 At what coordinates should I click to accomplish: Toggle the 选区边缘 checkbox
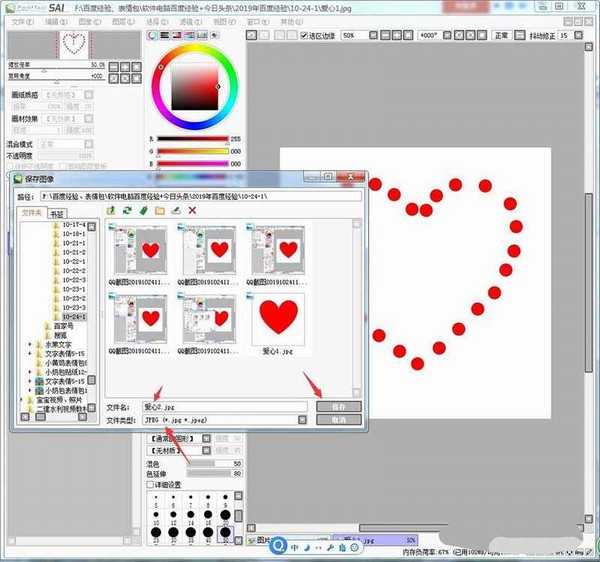[305, 35]
